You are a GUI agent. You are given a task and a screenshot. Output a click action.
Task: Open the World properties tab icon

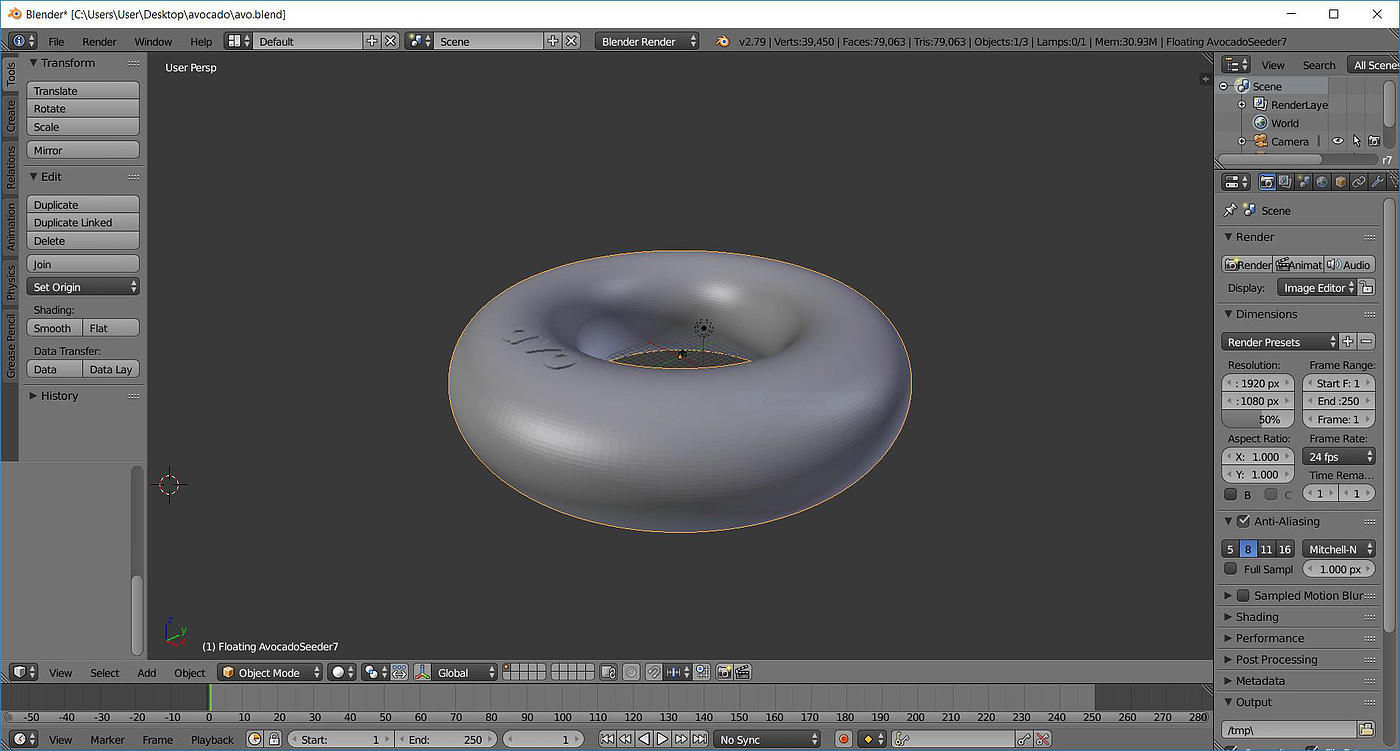(1322, 182)
